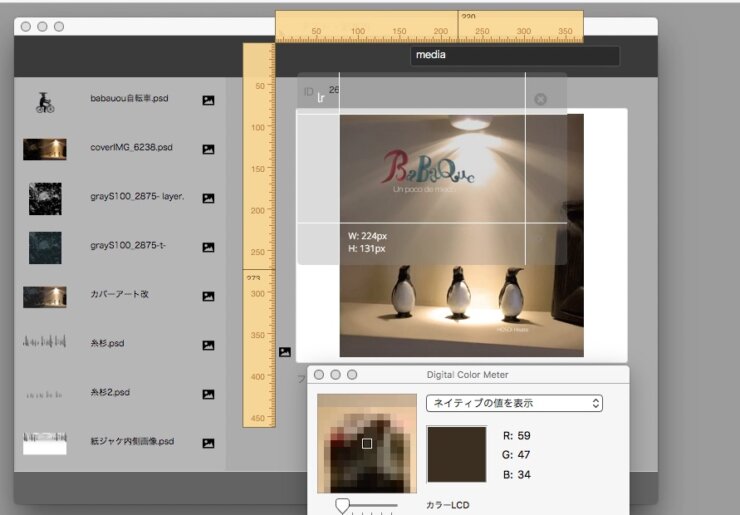740x515 pixels.
Task: Click image icon for 糸杉2.psd row
Action: 208,395
